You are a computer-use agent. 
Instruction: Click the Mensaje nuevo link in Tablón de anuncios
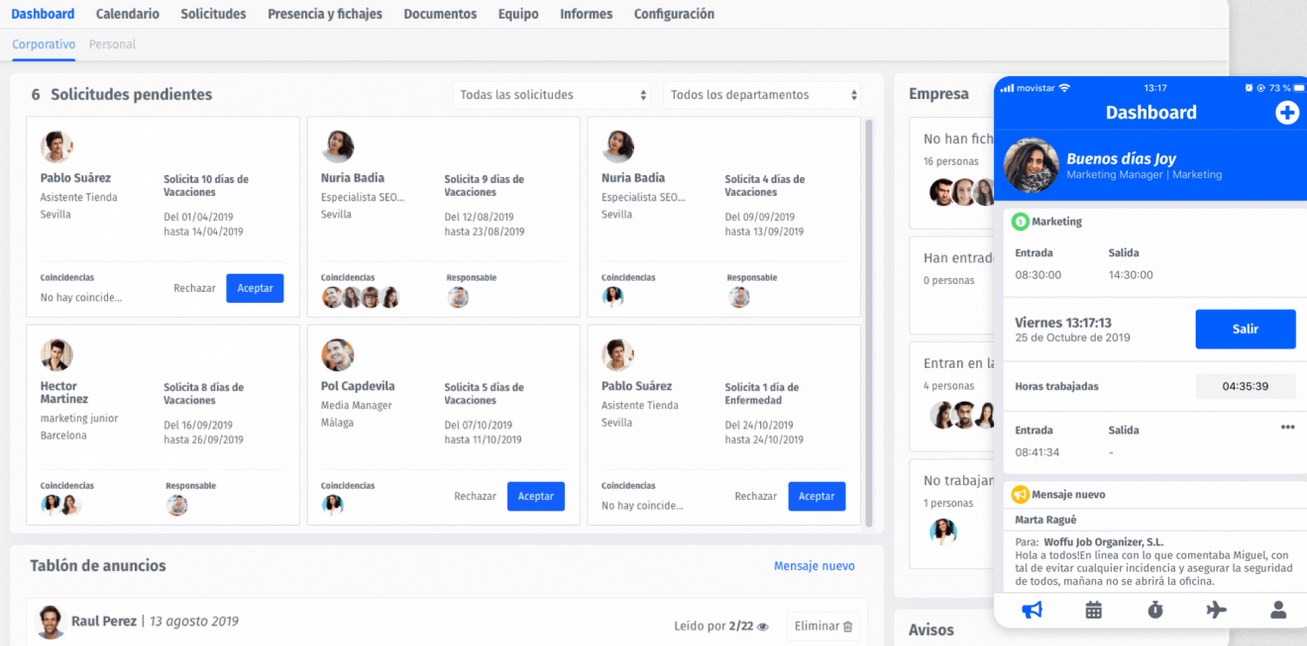click(814, 566)
